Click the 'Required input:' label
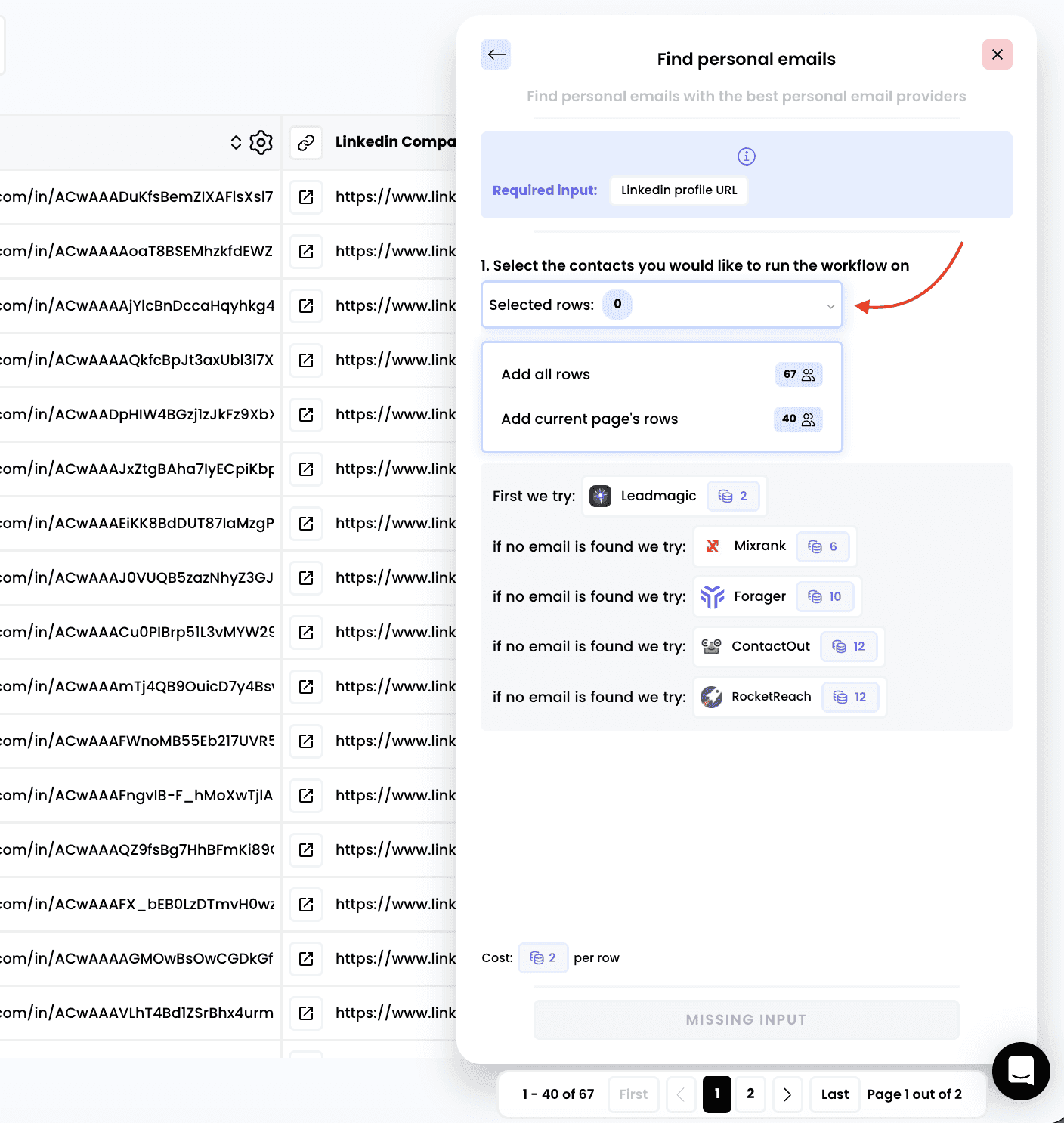Viewport: 1064px width, 1123px height. [545, 190]
